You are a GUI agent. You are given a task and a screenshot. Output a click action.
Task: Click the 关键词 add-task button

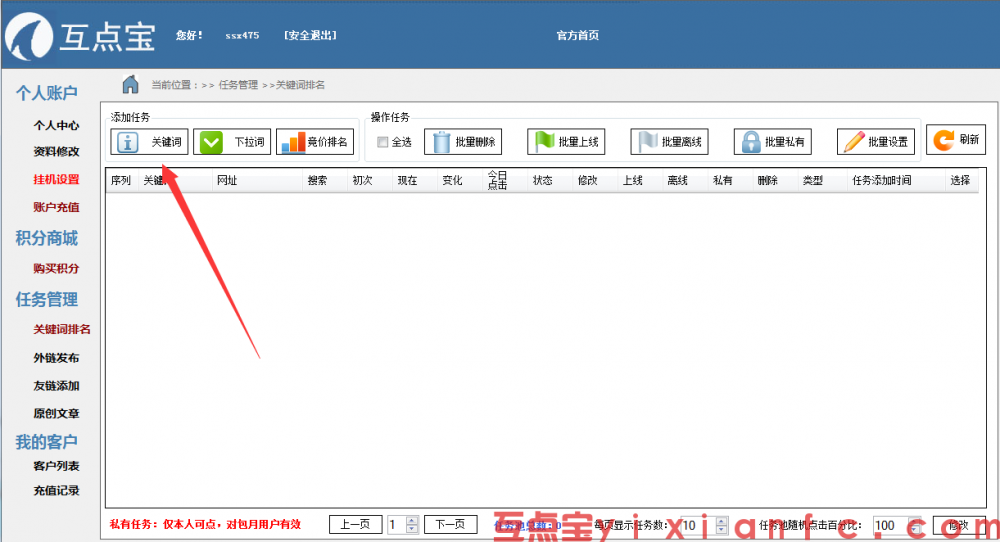point(149,142)
